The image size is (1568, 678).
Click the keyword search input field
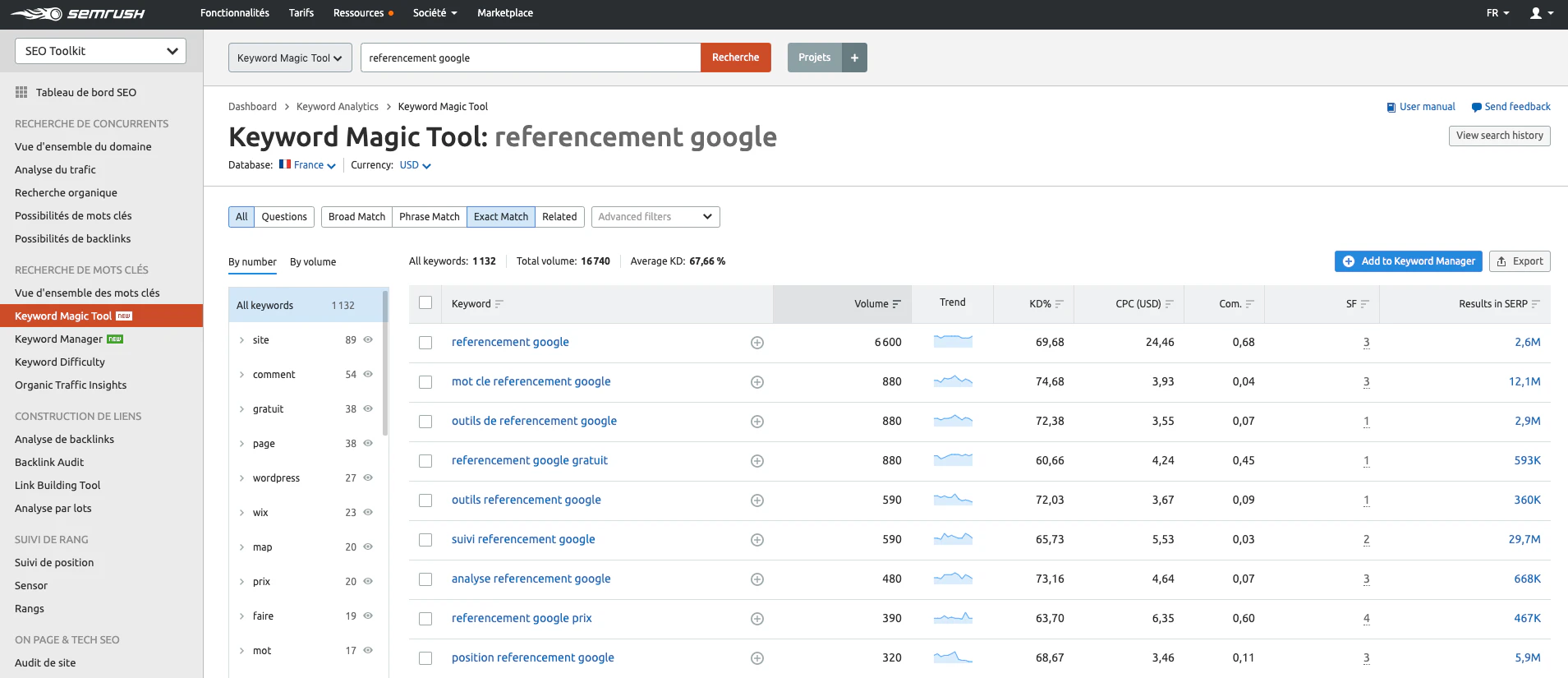(x=531, y=58)
